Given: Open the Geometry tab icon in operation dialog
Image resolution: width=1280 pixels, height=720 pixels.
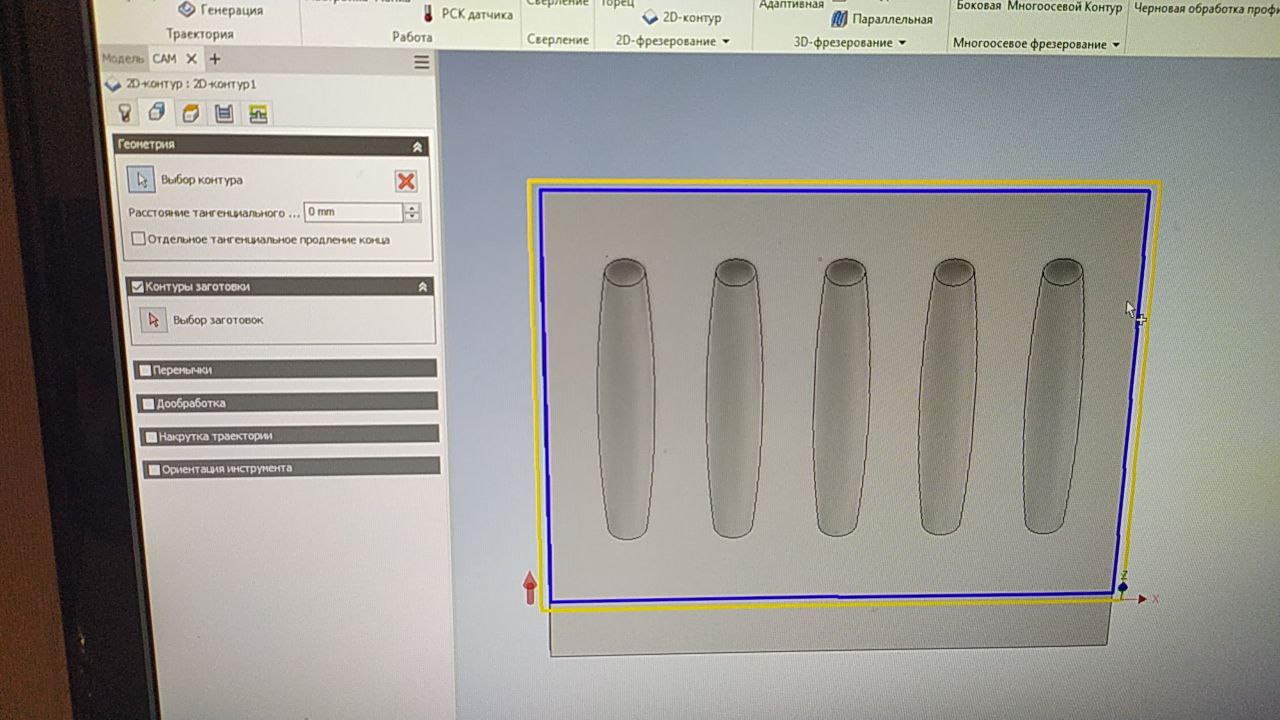Looking at the screenshot, I should point(157,112).
